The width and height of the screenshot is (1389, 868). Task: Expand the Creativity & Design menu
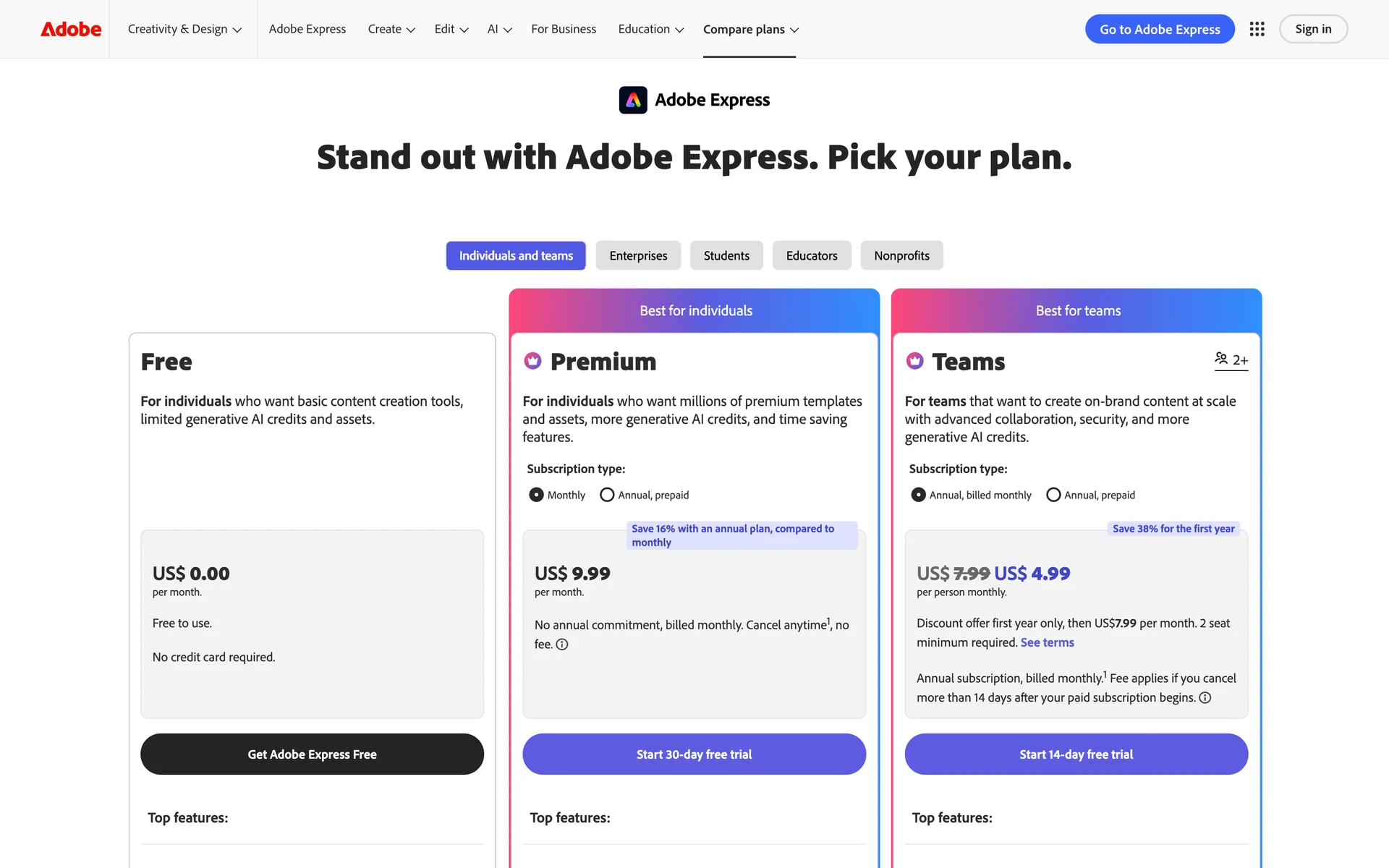click(184, 29)
